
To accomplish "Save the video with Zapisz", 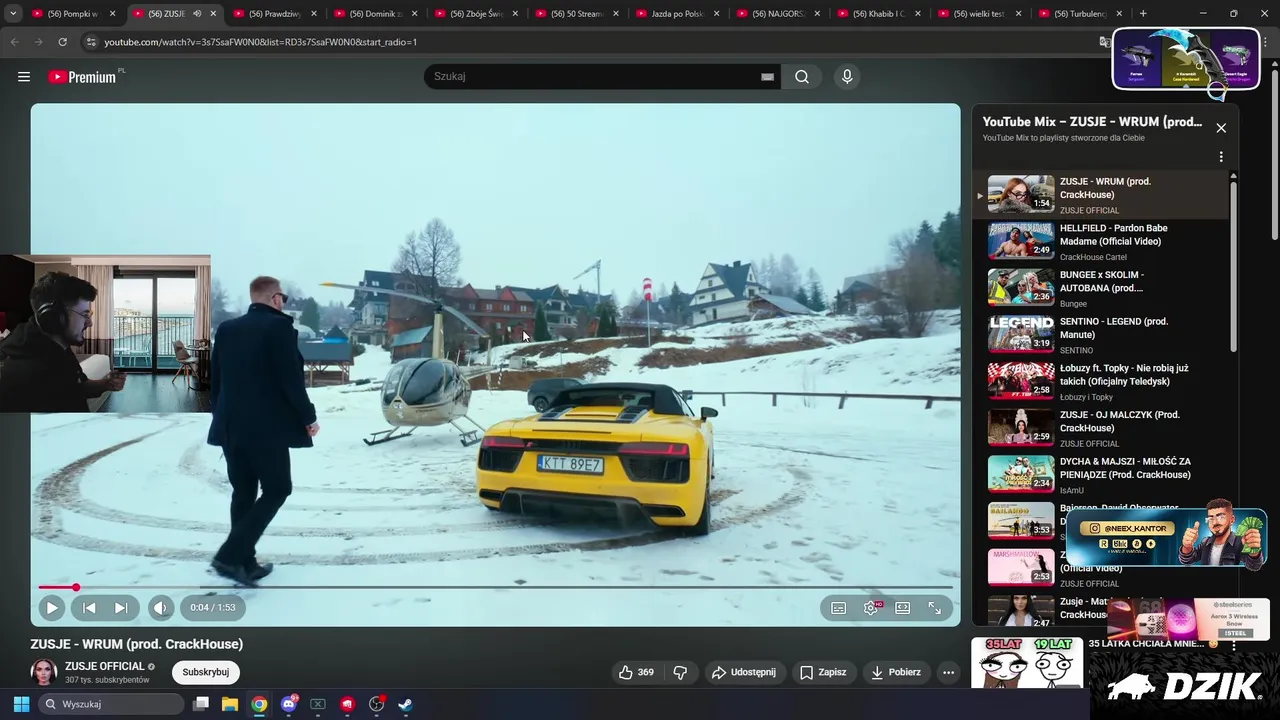I will [822, 672].
